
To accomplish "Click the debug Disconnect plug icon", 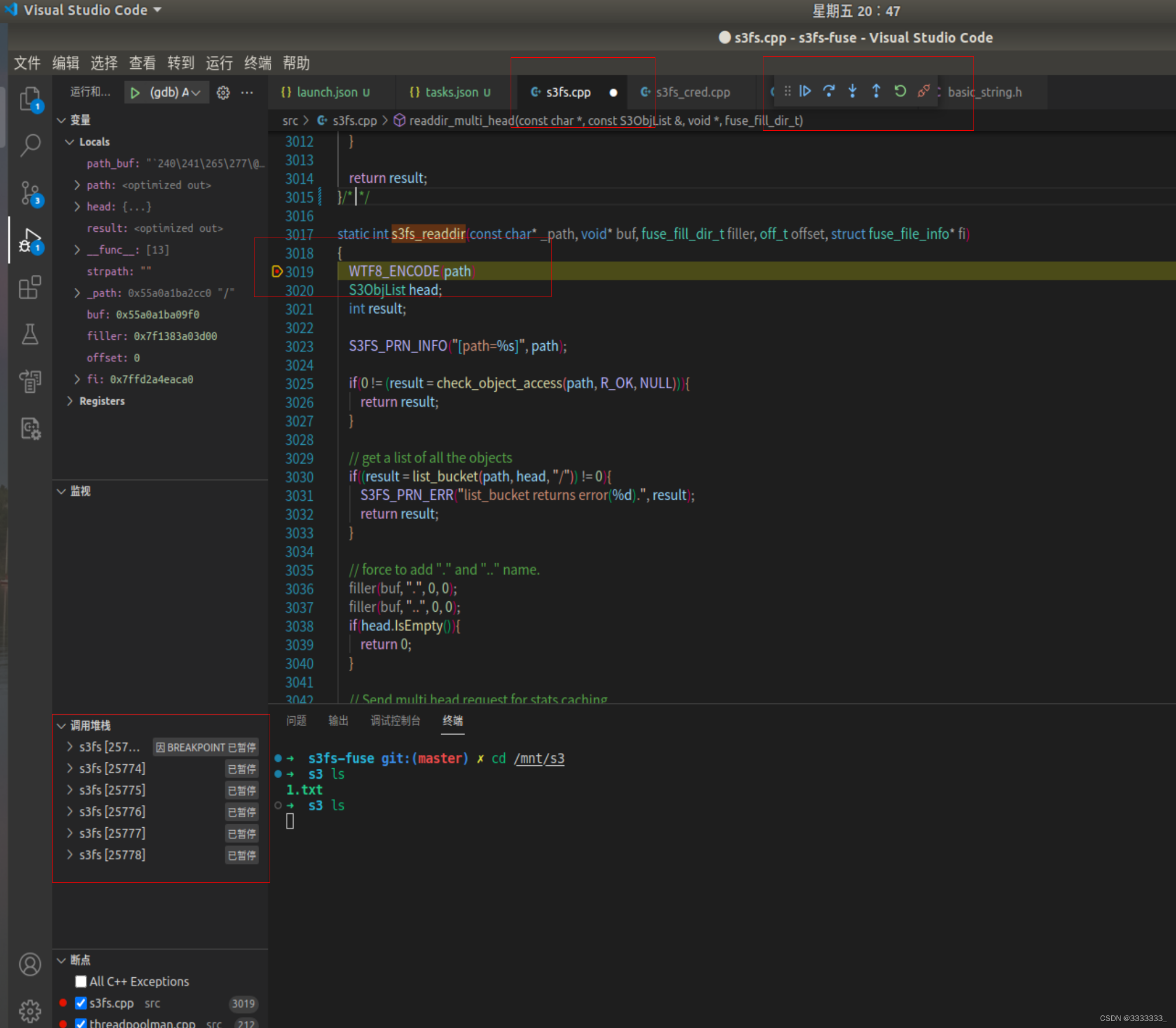I will [x=923, y=91].
